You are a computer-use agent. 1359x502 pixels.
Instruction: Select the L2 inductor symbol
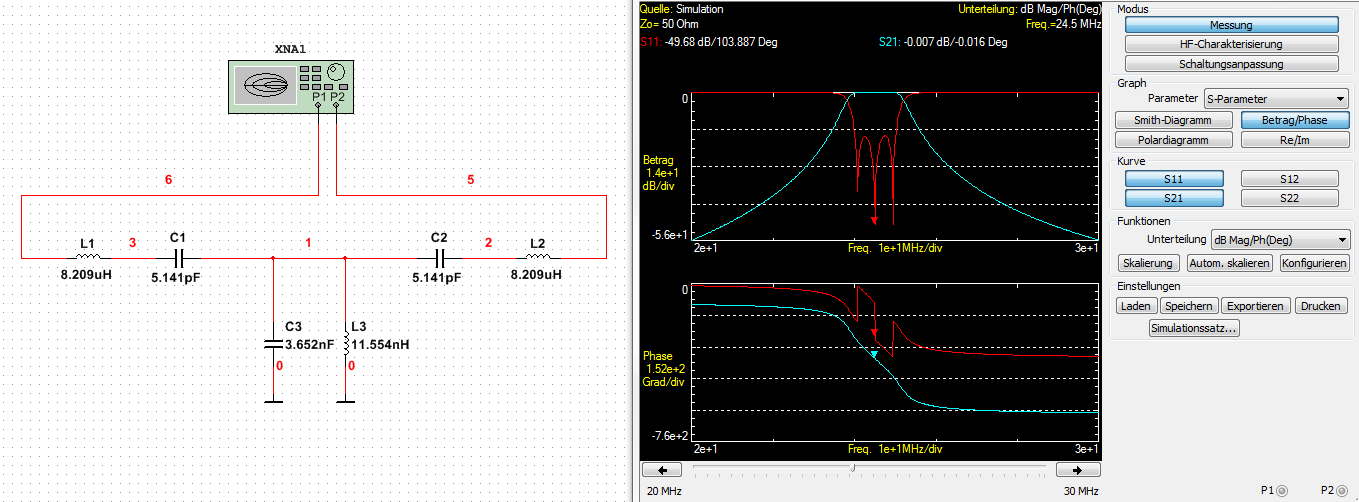click(x=537, y=257)
